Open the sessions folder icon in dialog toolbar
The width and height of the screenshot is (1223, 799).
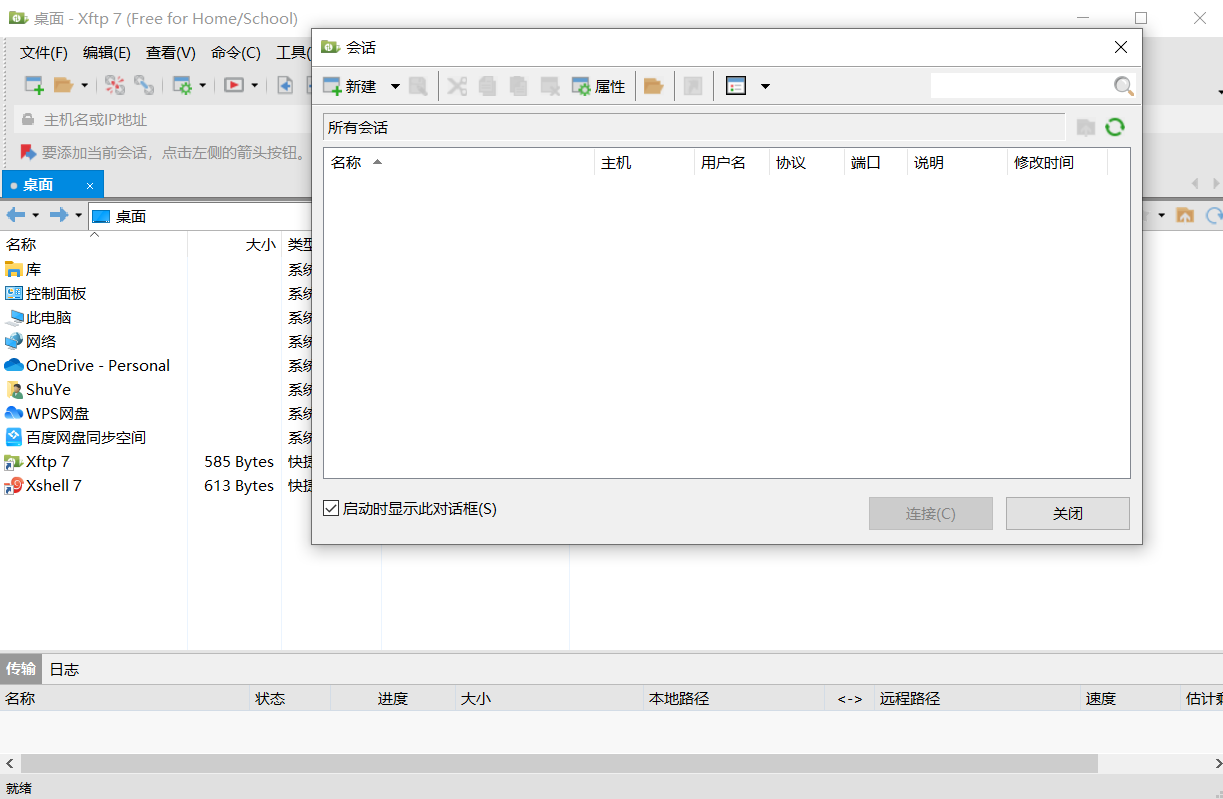coord(653,86)
